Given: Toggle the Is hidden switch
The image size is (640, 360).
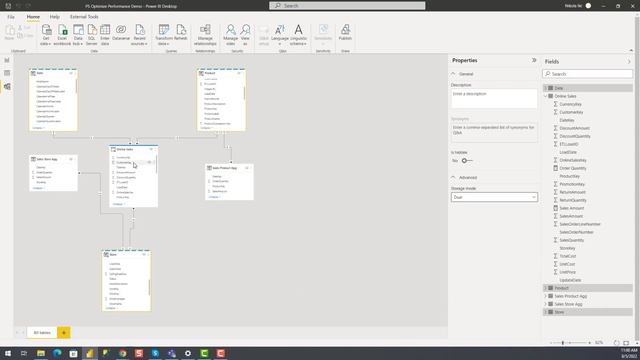Looking at the screenshot, I should (x=467, y=161).
